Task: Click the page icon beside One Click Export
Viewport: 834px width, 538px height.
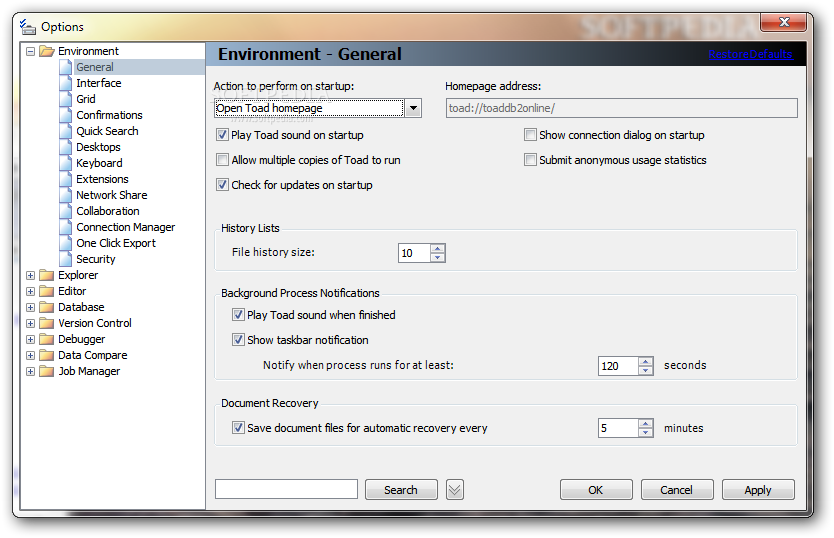Action: pyautogui.click(x=65, y=243)
